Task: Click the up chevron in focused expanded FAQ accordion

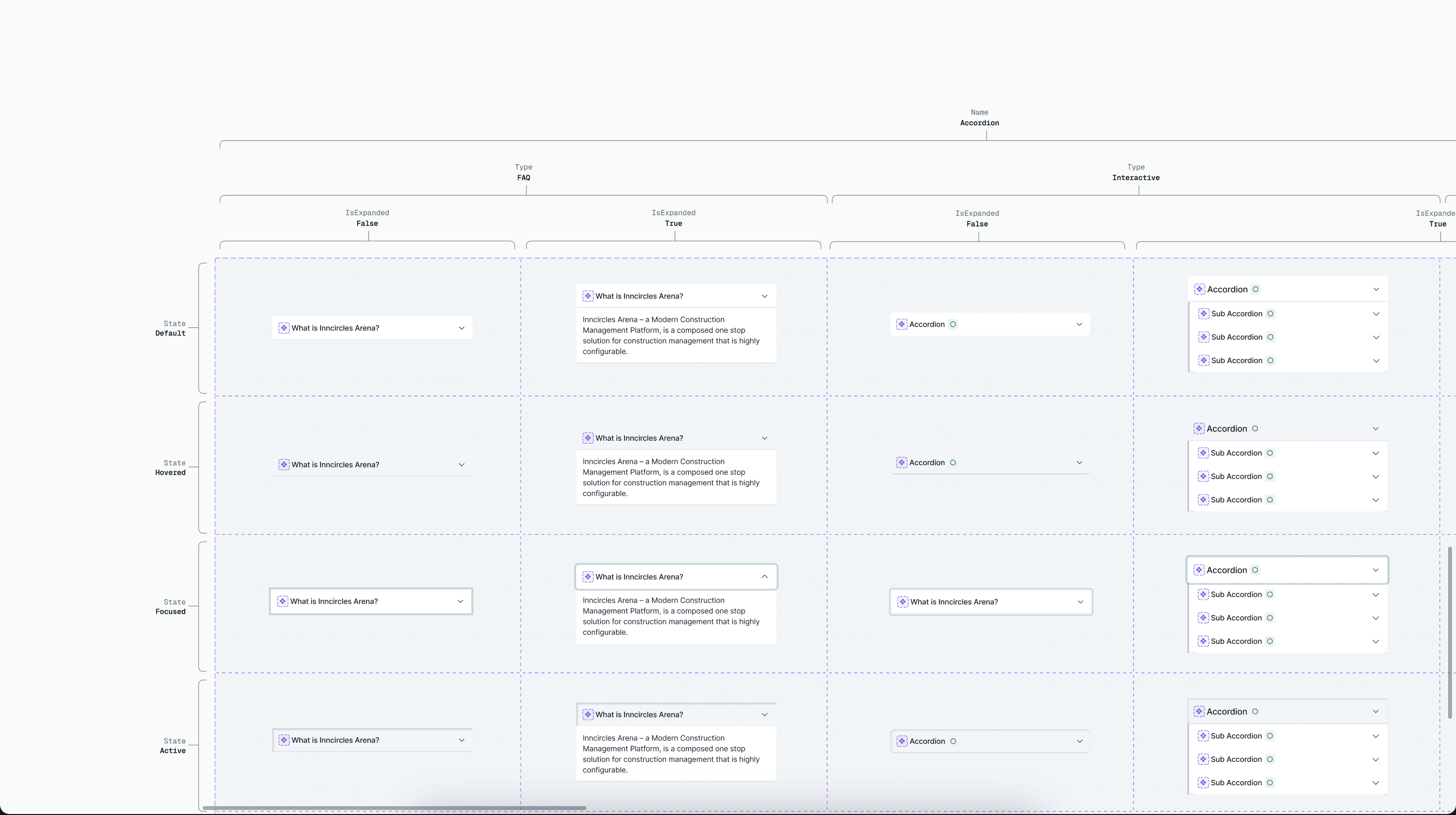Action: [764, 576]
